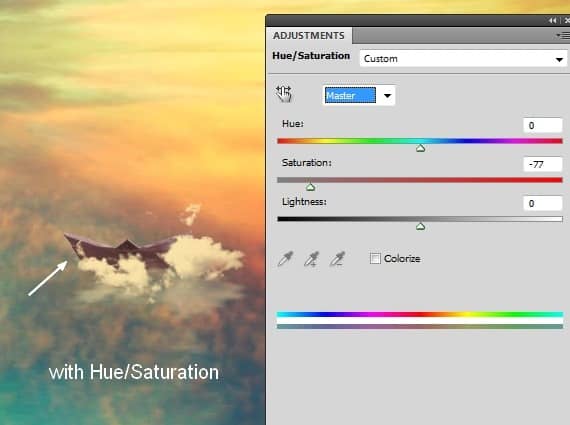Open the Custom preset dropdown

[463, 59]
